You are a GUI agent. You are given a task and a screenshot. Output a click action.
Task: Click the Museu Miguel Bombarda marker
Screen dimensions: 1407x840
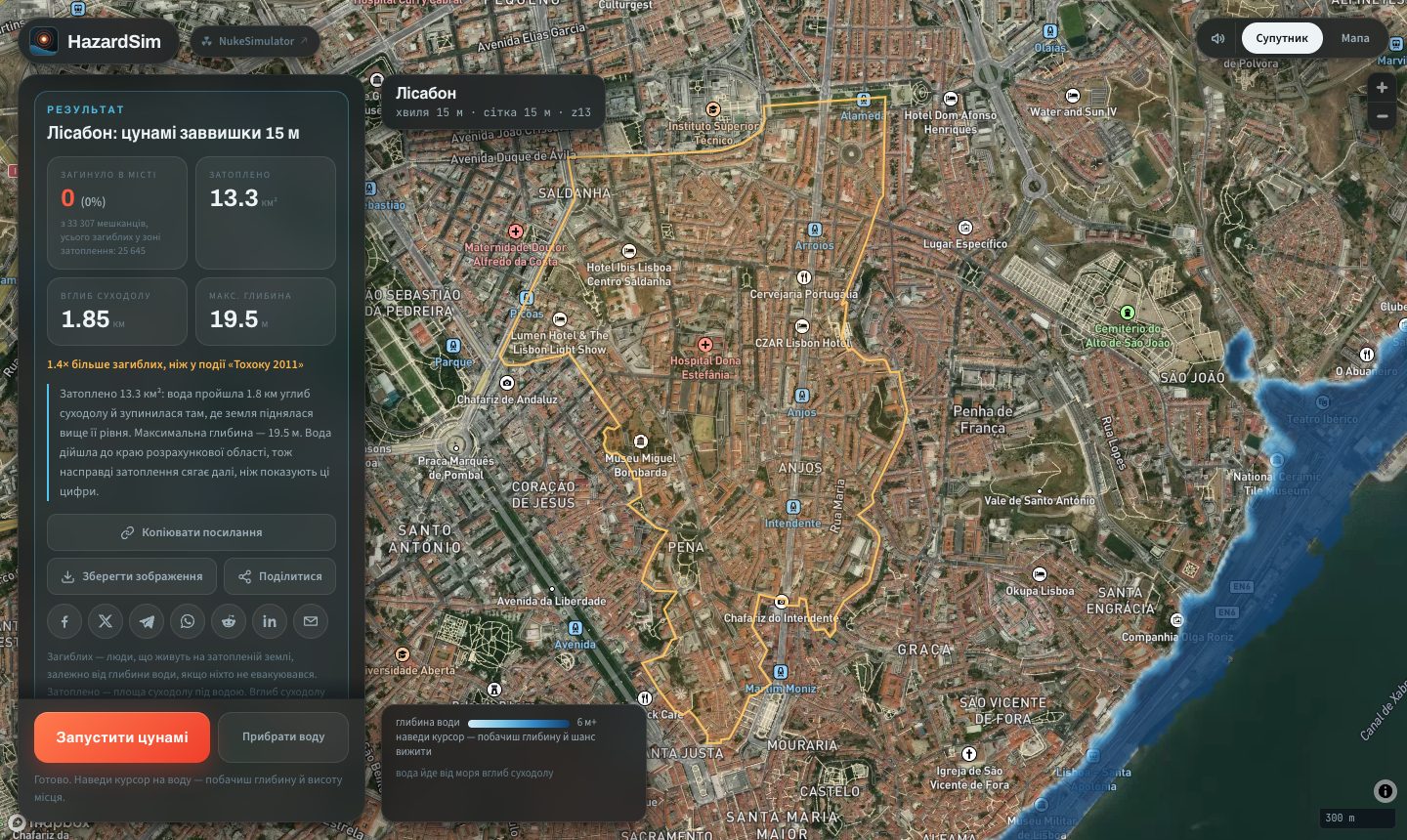coord(641,442)
